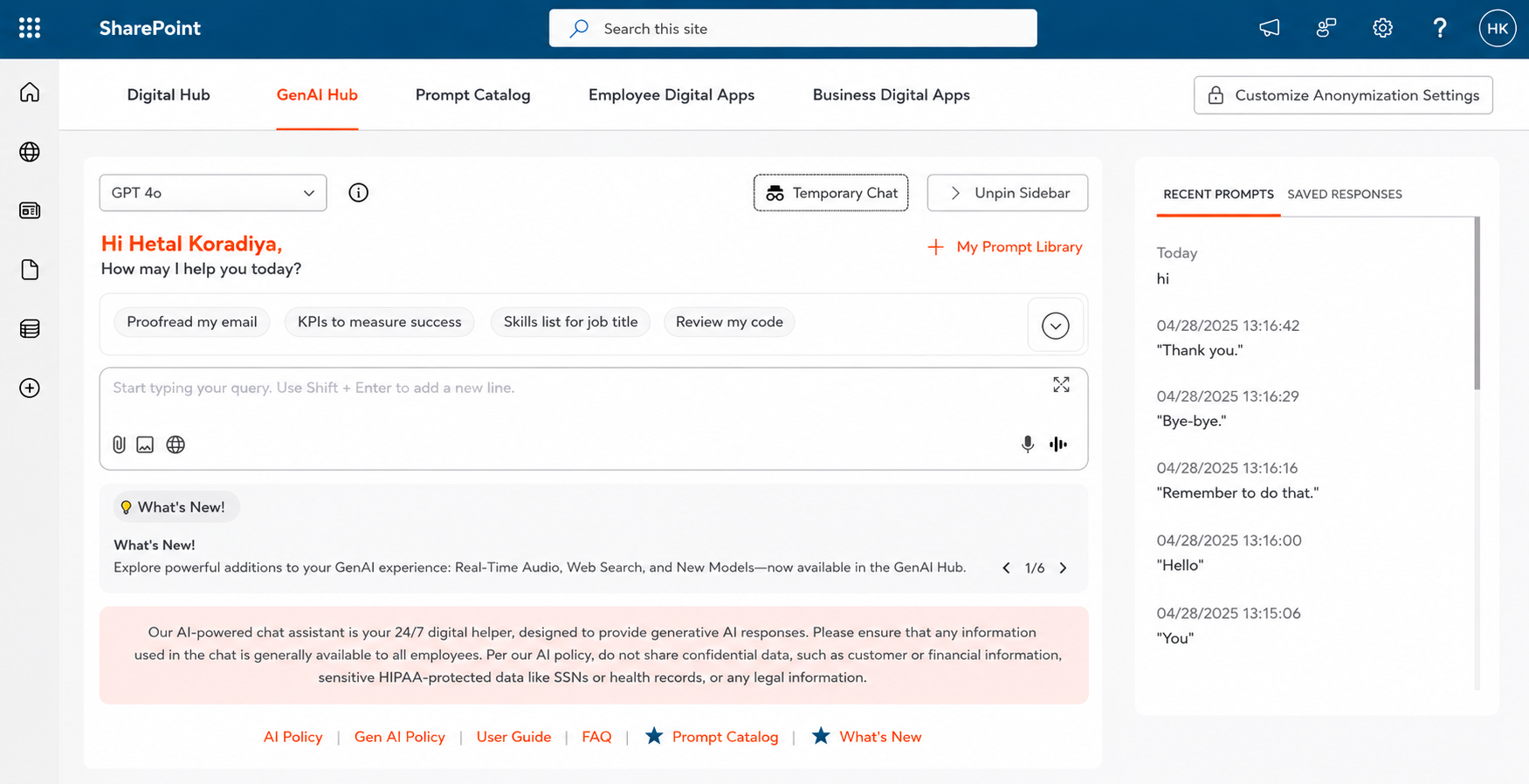Focus the query text box

click(x=594, y=419)
